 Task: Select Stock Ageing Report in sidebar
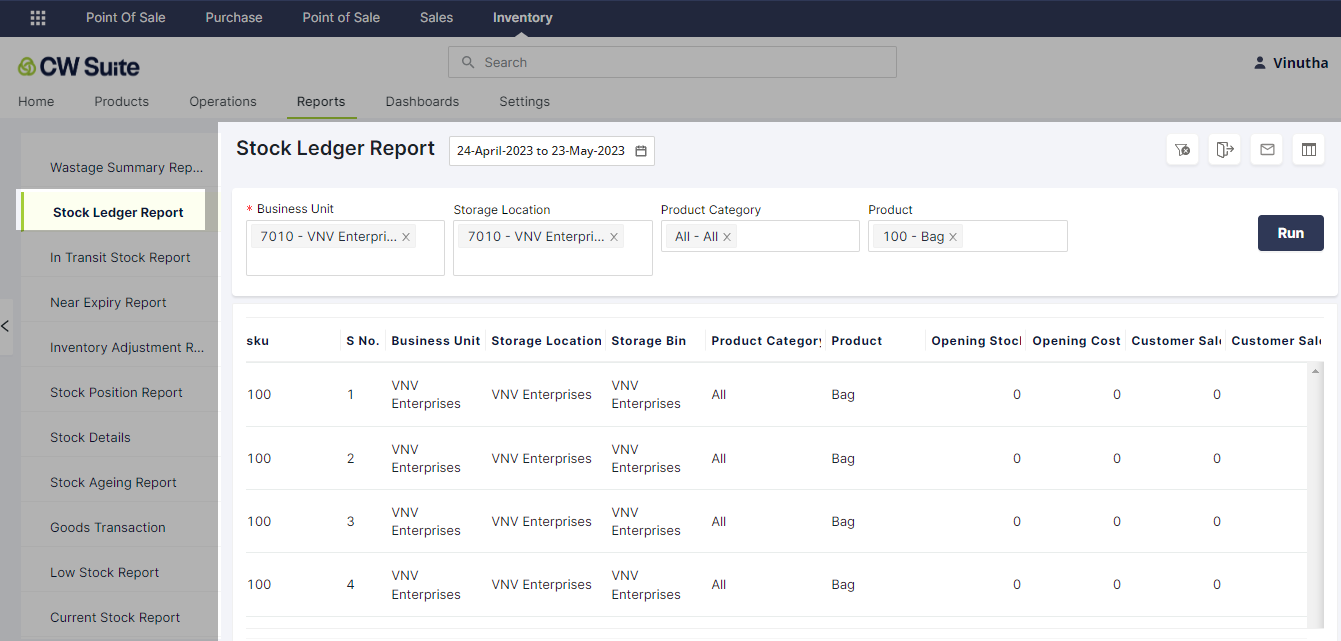[113, 483]
